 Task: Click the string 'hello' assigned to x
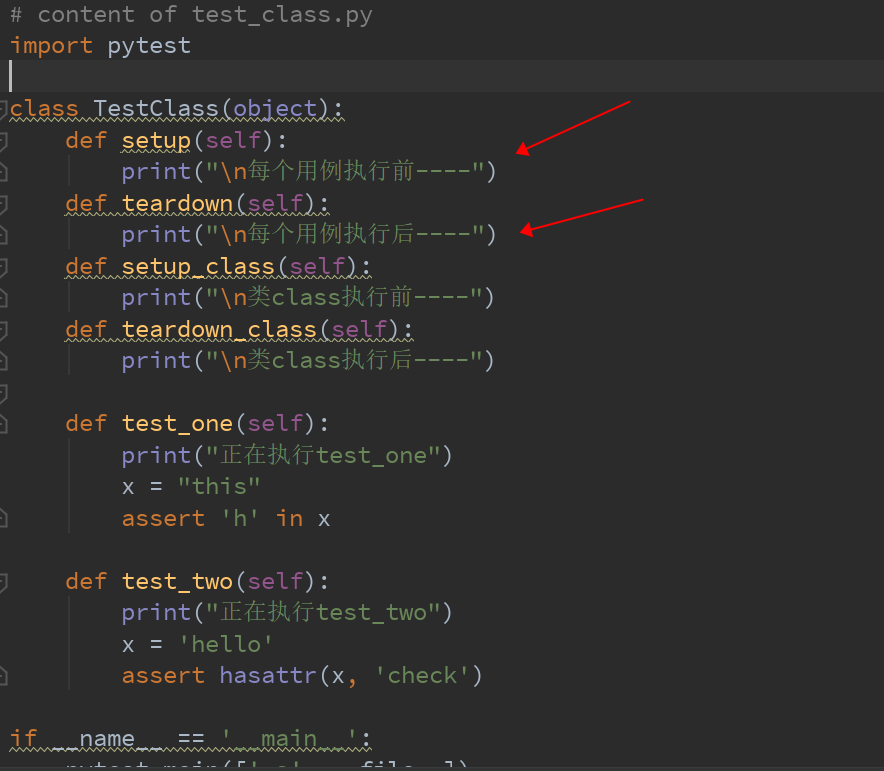(x=226, y=644)
